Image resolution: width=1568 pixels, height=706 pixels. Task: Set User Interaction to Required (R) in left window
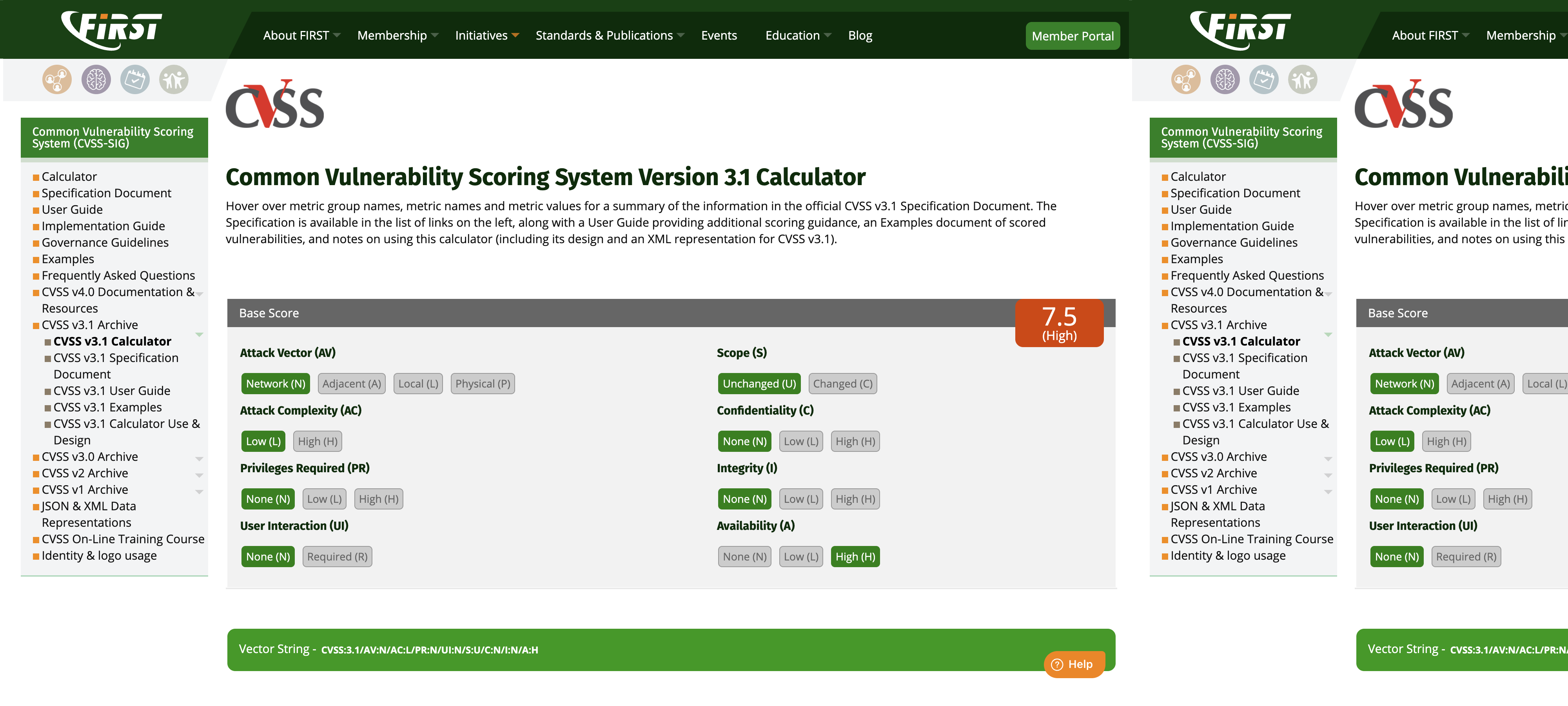337,556
